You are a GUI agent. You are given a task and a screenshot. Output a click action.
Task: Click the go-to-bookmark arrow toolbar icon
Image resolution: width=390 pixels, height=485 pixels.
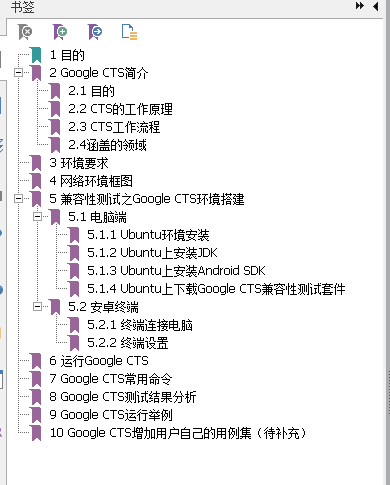click(95, 32)
